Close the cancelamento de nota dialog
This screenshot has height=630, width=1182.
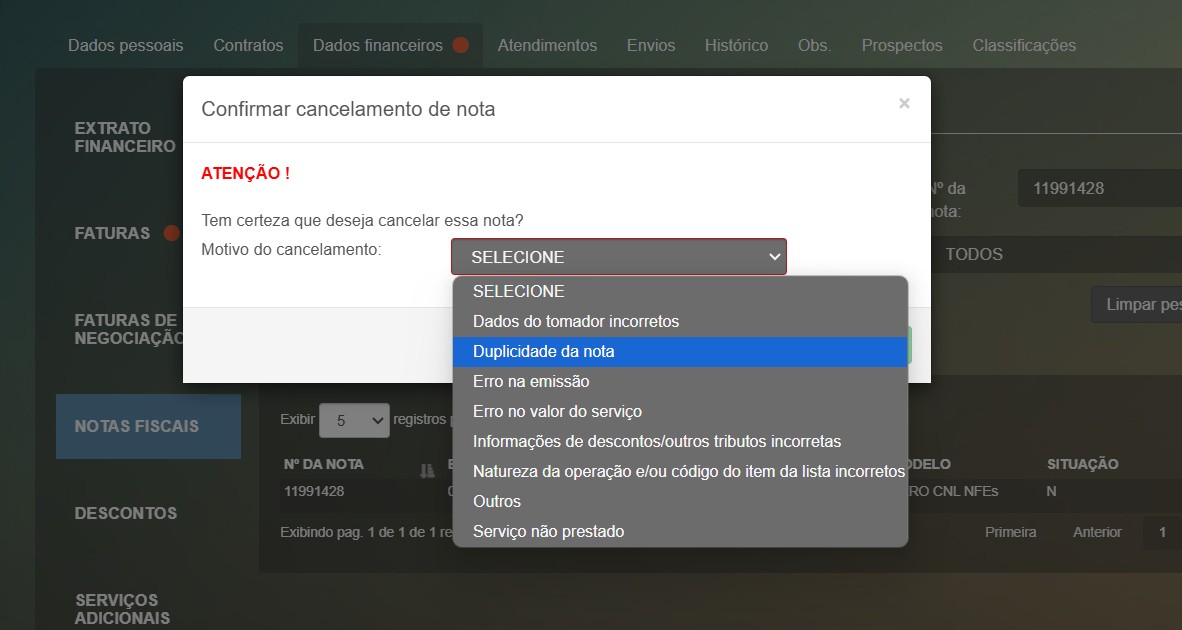pos(904,103)
